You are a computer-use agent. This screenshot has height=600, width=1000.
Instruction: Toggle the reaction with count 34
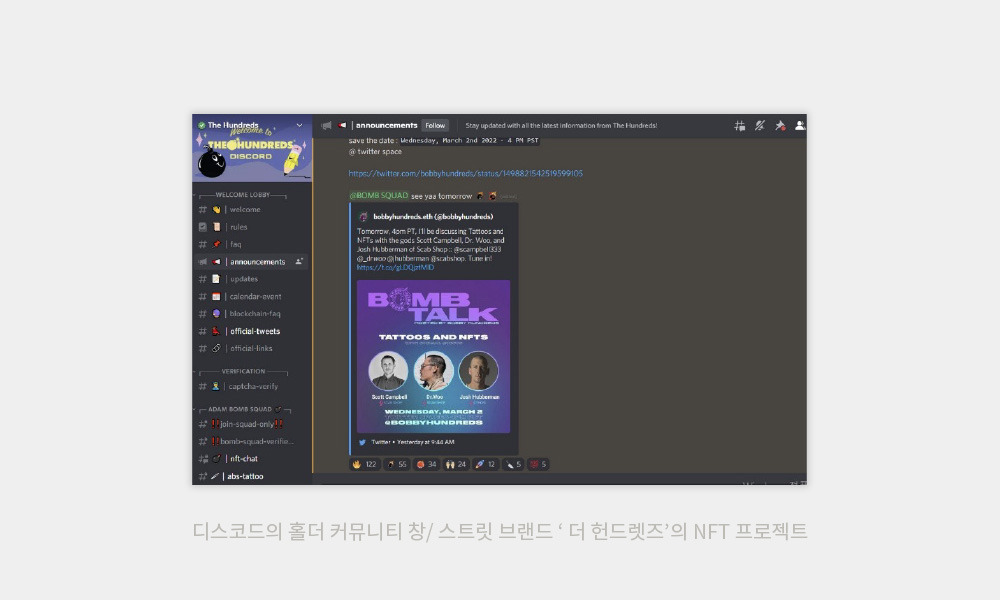tap(426, 464)
